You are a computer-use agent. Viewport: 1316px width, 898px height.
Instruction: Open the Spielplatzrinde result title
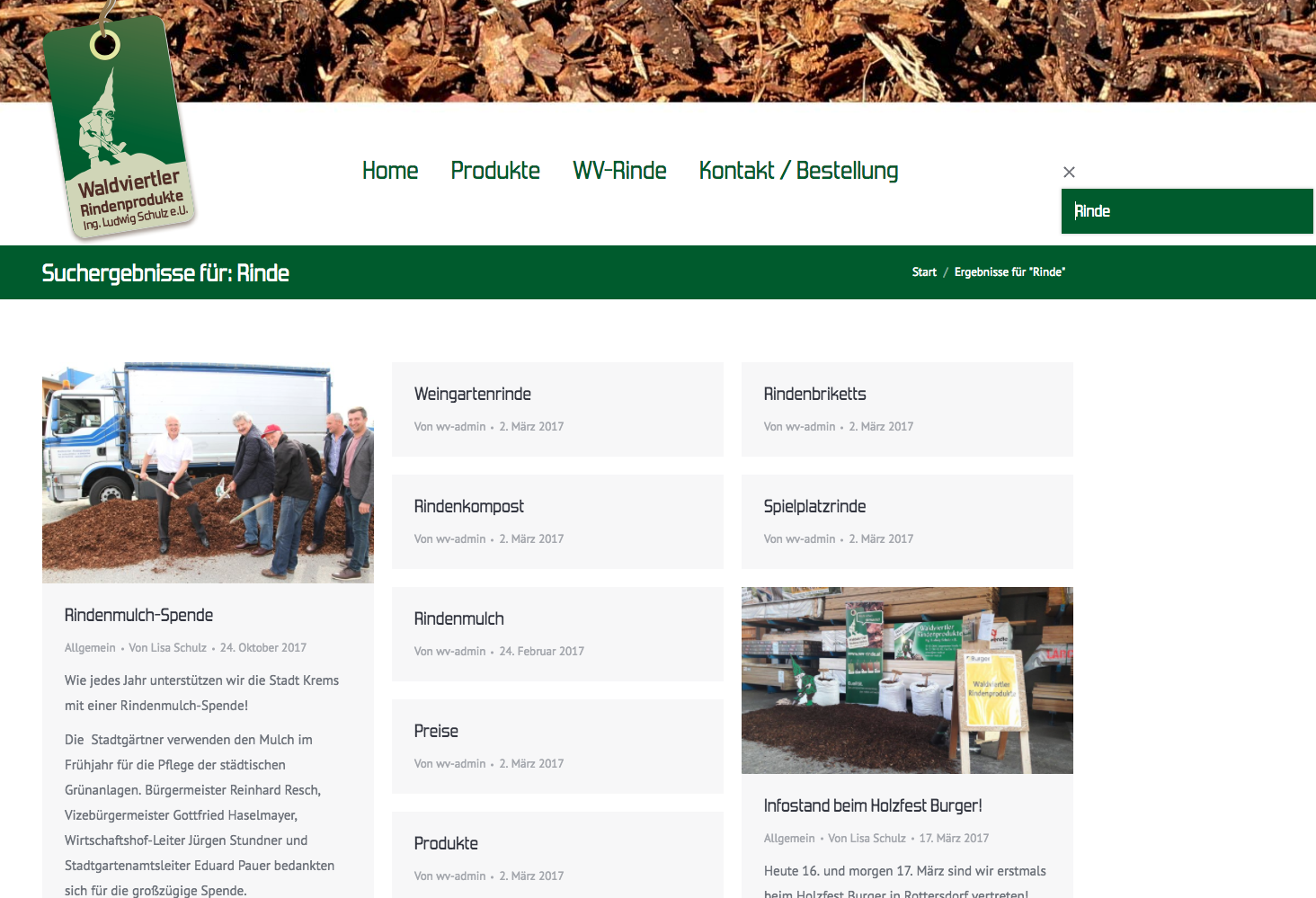click(815, 506)
